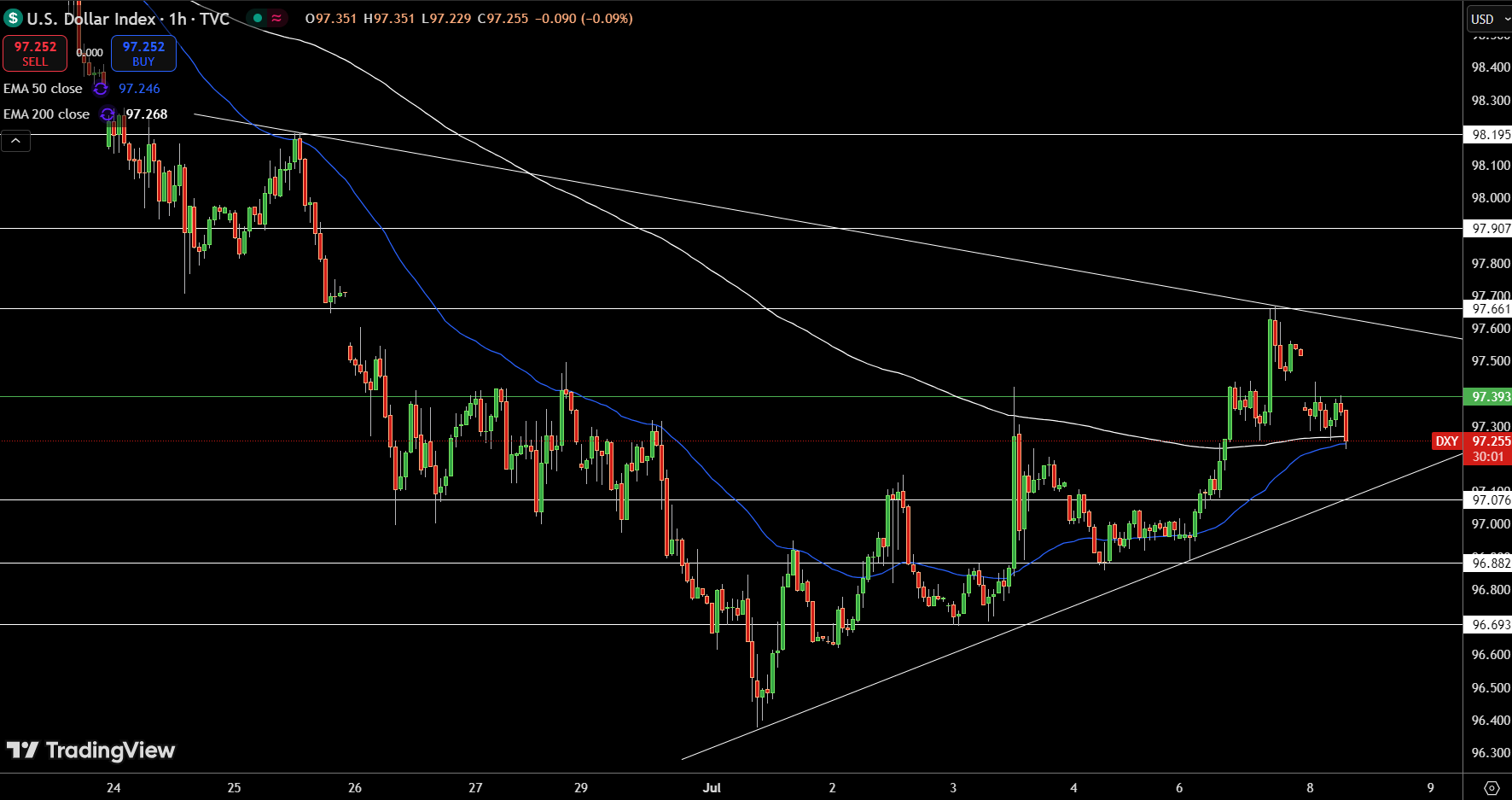The width and height of the screenshot is (1512, 800).
Task: Click the 24 date on time axis
Action: pos(113,787)
